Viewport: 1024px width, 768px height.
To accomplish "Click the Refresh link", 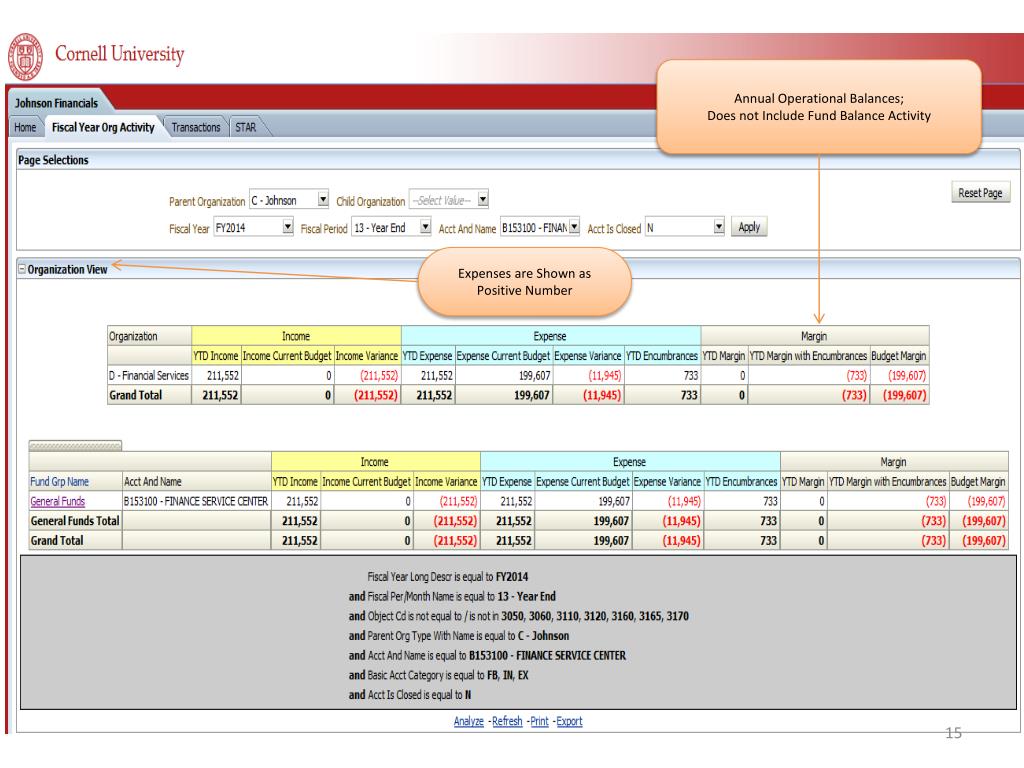I will (x=507, y=721).
